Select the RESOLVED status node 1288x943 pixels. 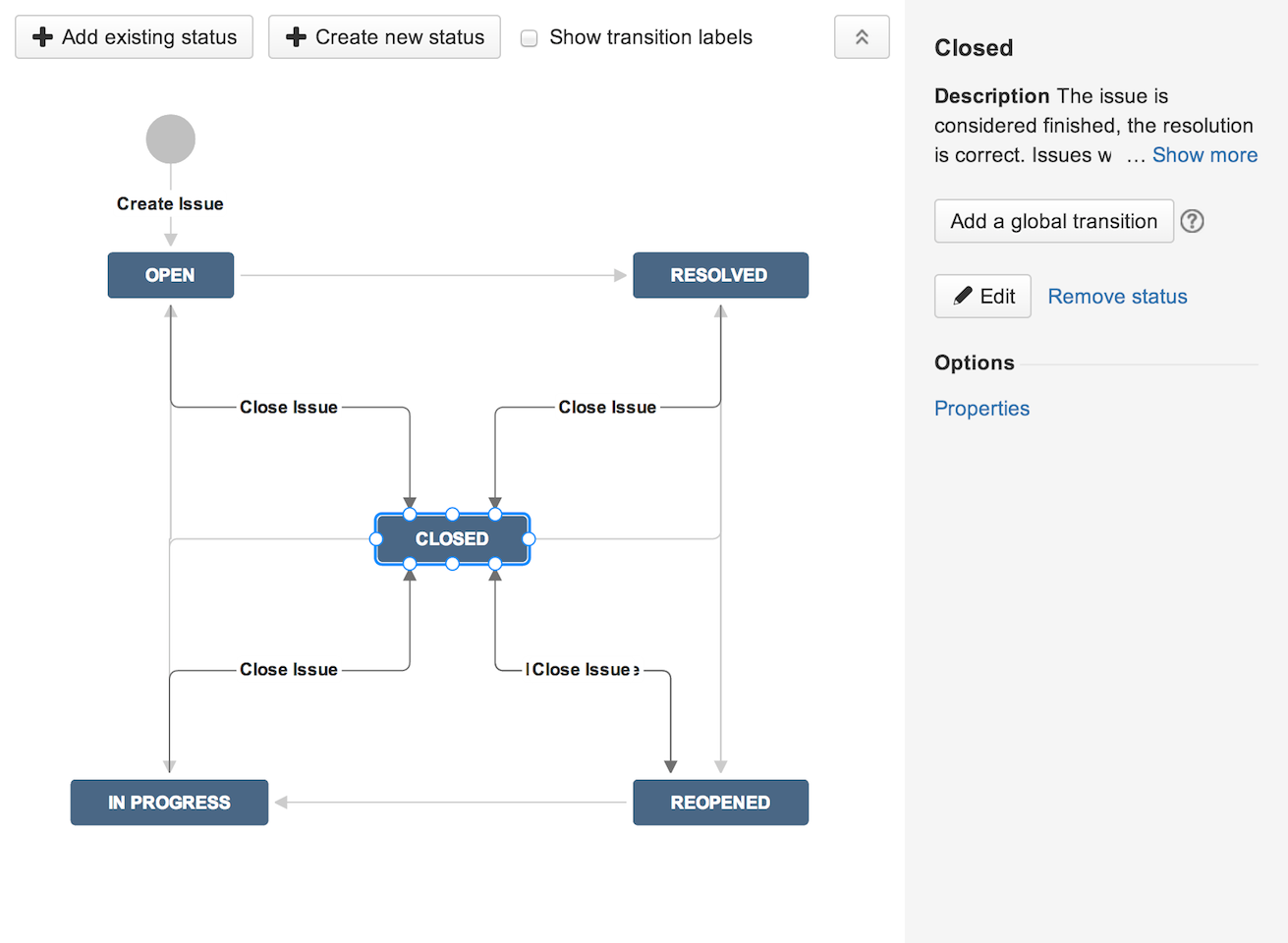pyautogui.click(x=720, y=275)
